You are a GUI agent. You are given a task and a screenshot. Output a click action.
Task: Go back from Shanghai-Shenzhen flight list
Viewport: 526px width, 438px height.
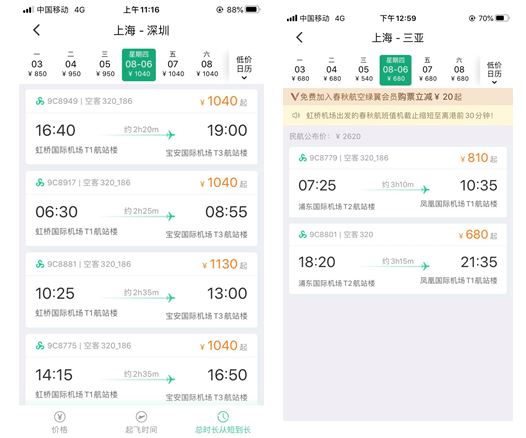(37, 30)
